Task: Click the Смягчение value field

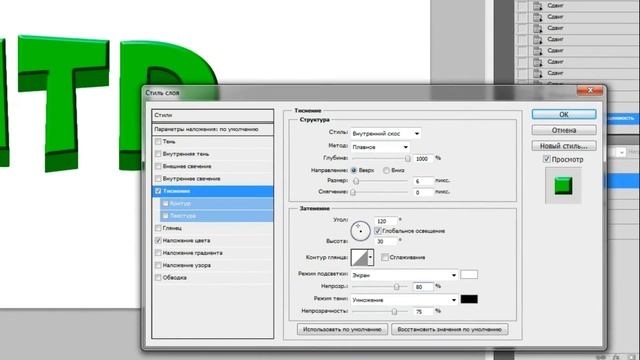Action: [x=423, y=192]
